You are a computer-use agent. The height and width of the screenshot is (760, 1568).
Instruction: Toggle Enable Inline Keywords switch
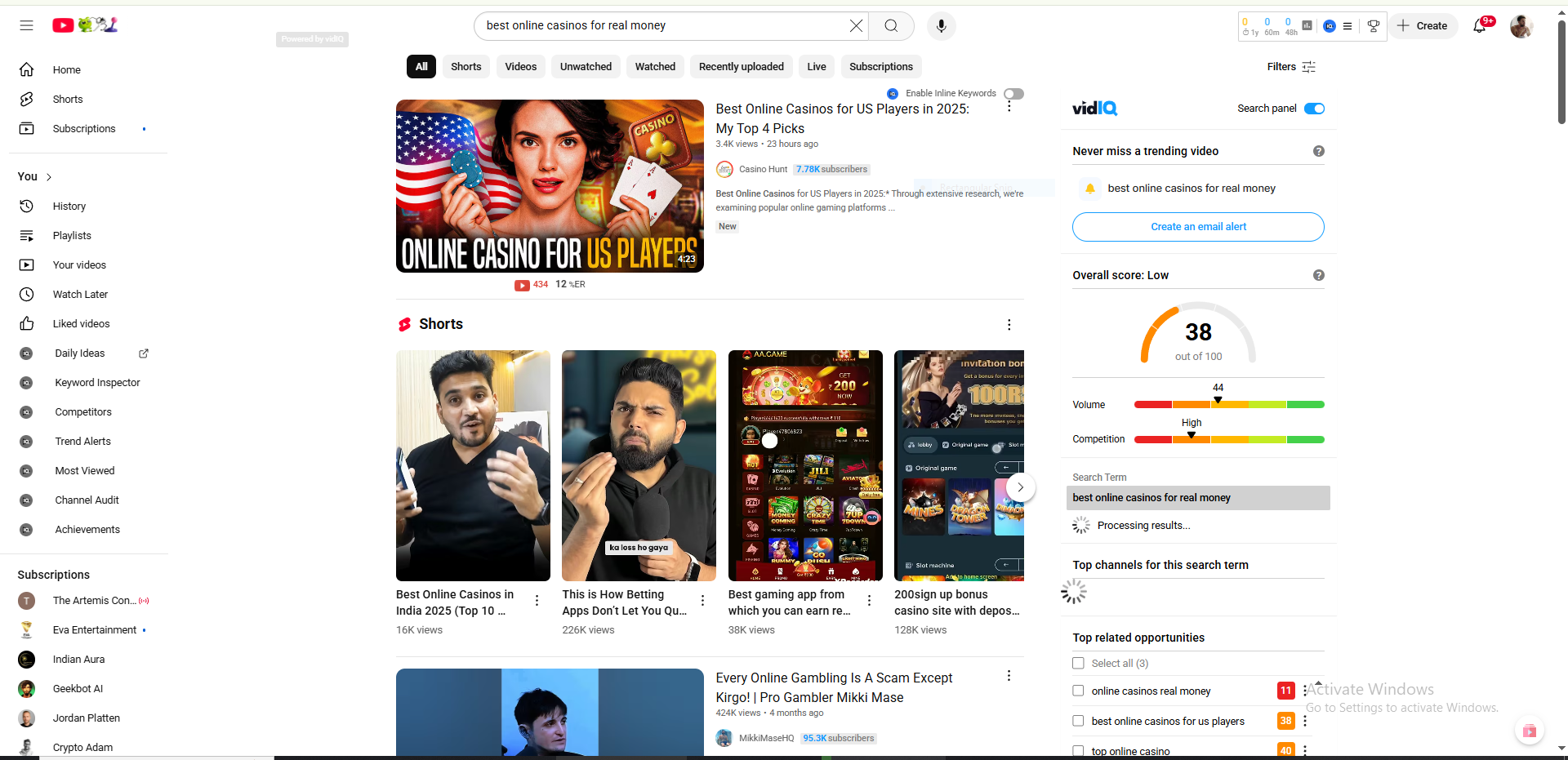click(x=1013, y=94)
